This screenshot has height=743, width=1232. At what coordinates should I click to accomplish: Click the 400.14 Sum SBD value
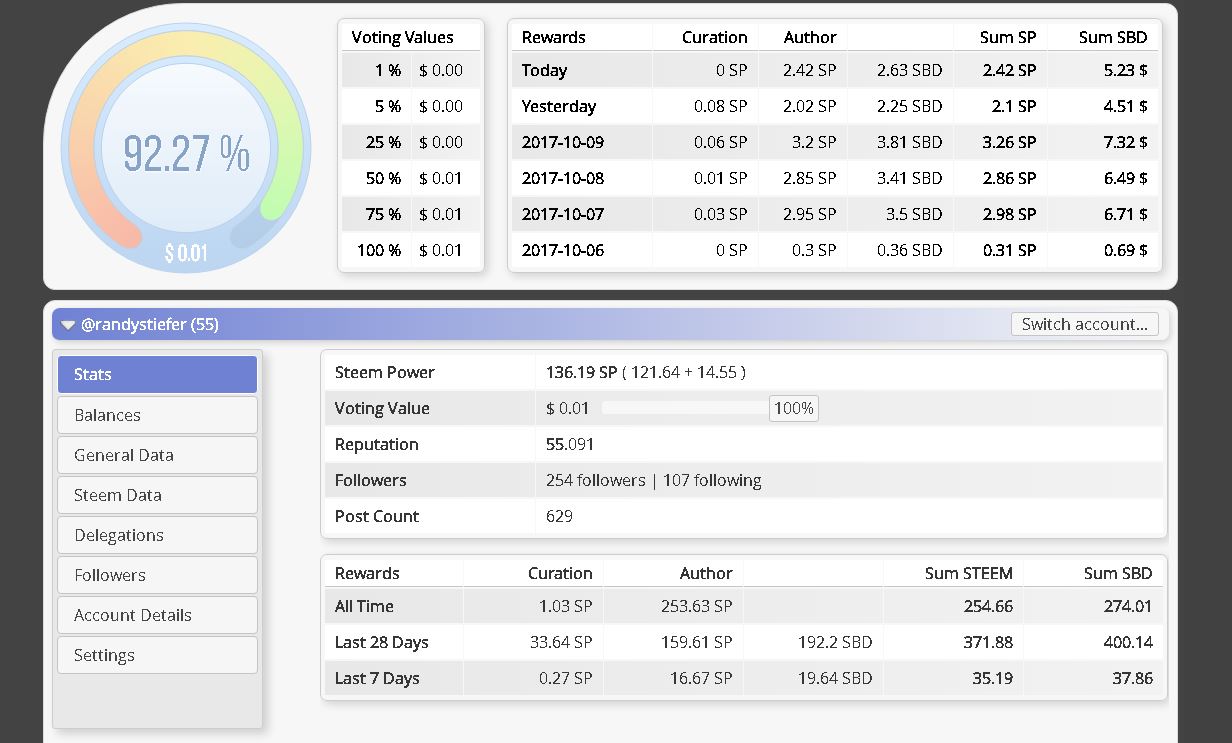click(1128, 642)
